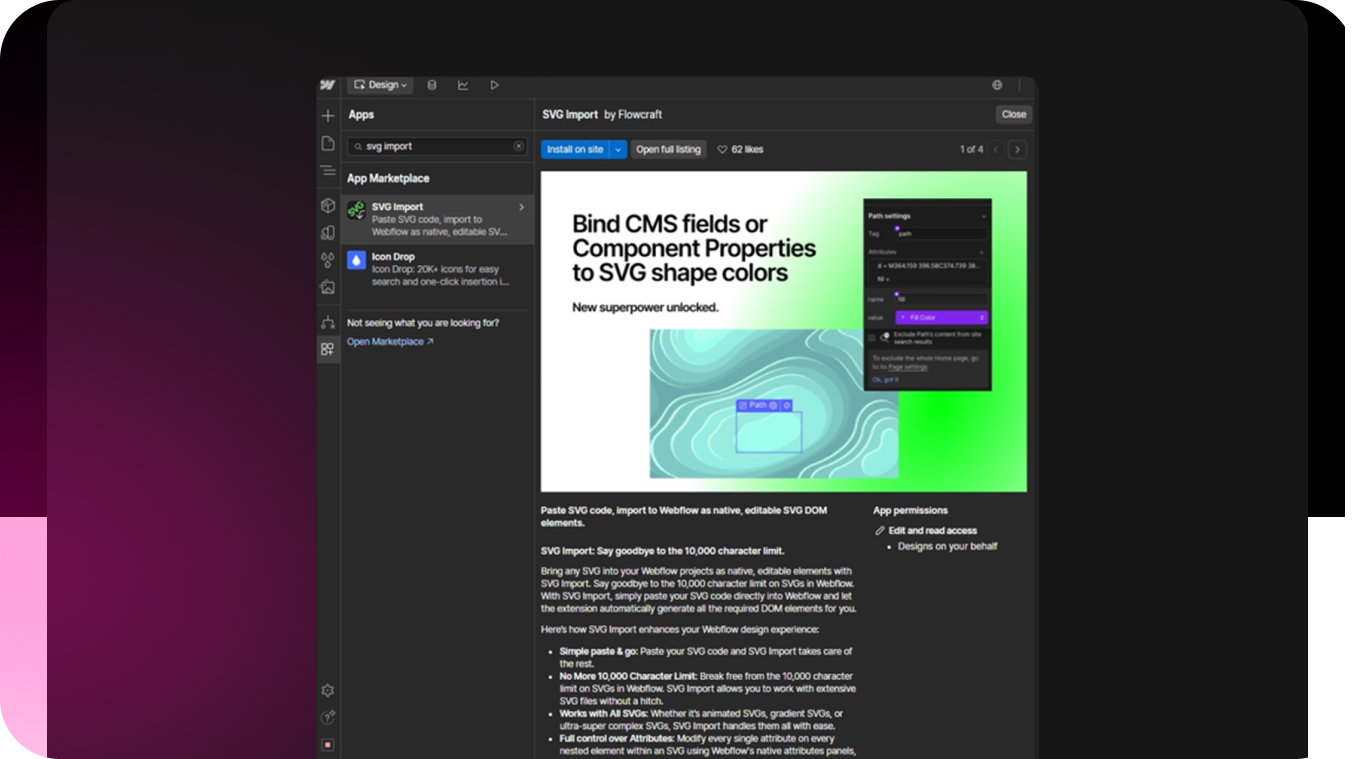Click the Preview play icon
Image resolution: width=1355 pixels, height=759 pixels.
494,85
